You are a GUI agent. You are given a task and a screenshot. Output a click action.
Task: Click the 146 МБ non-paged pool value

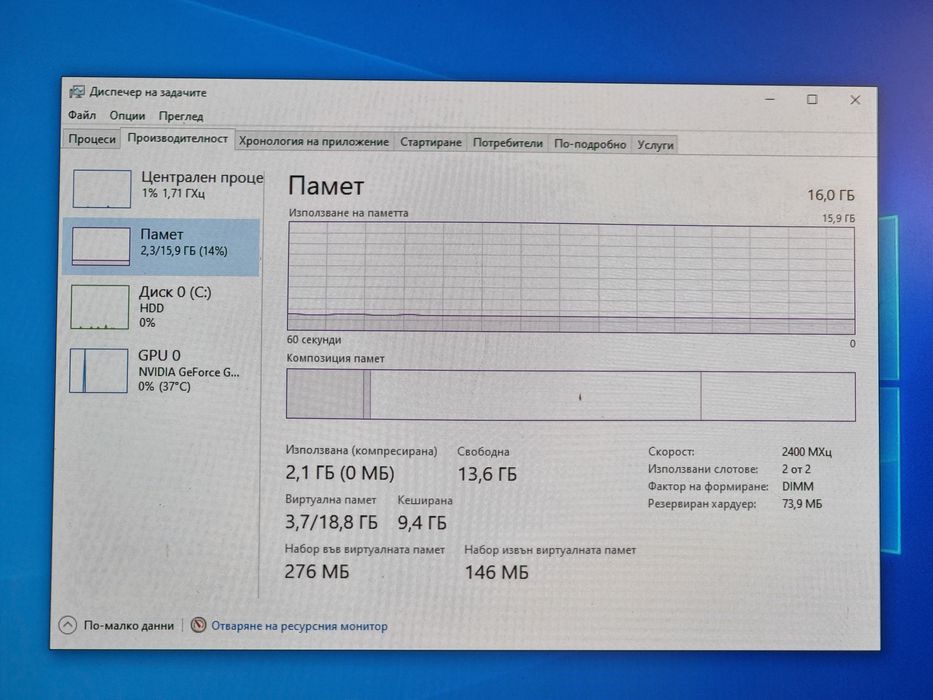[x=496, y=573]
